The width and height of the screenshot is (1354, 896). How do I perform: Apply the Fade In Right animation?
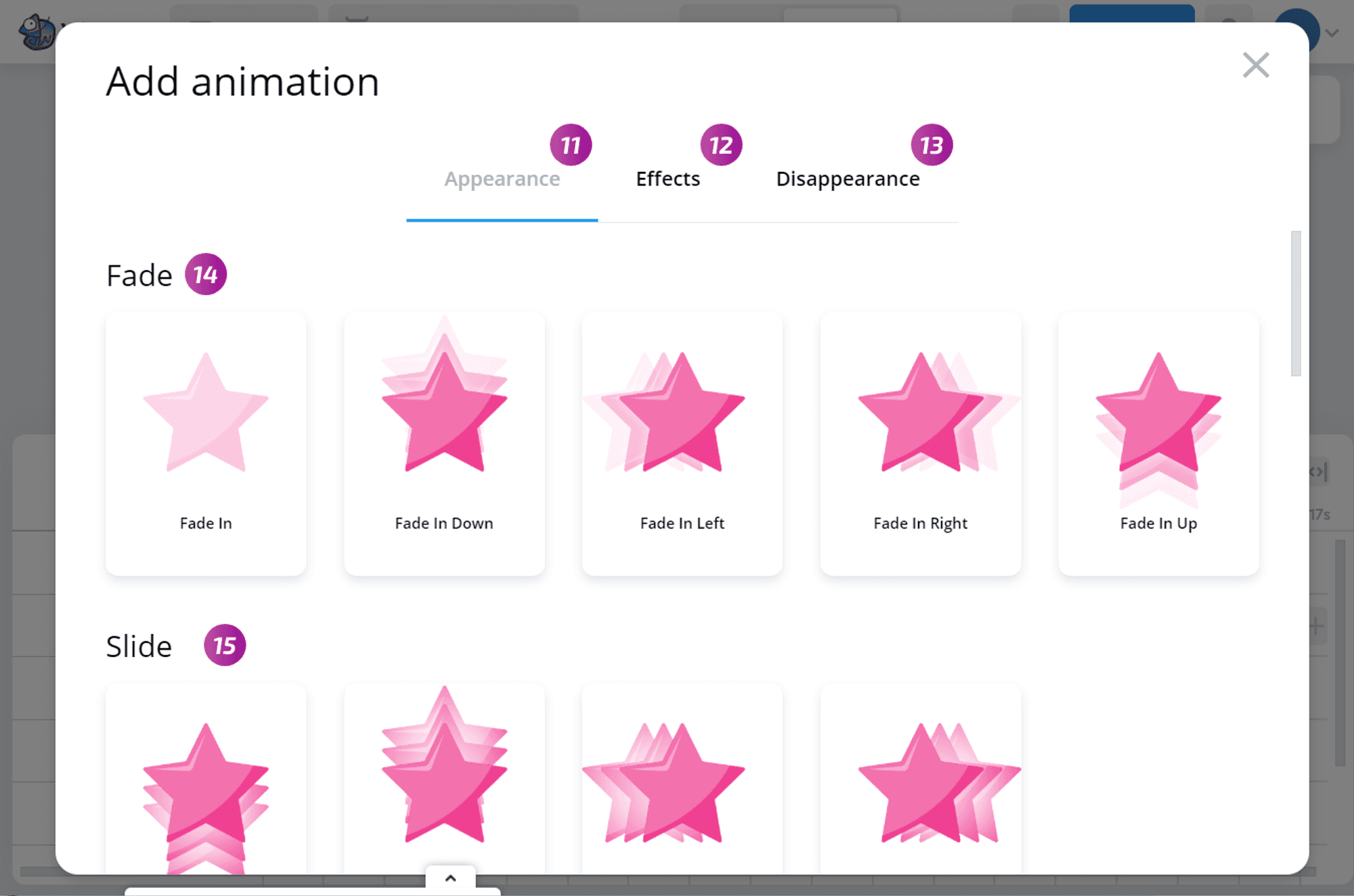920,413
